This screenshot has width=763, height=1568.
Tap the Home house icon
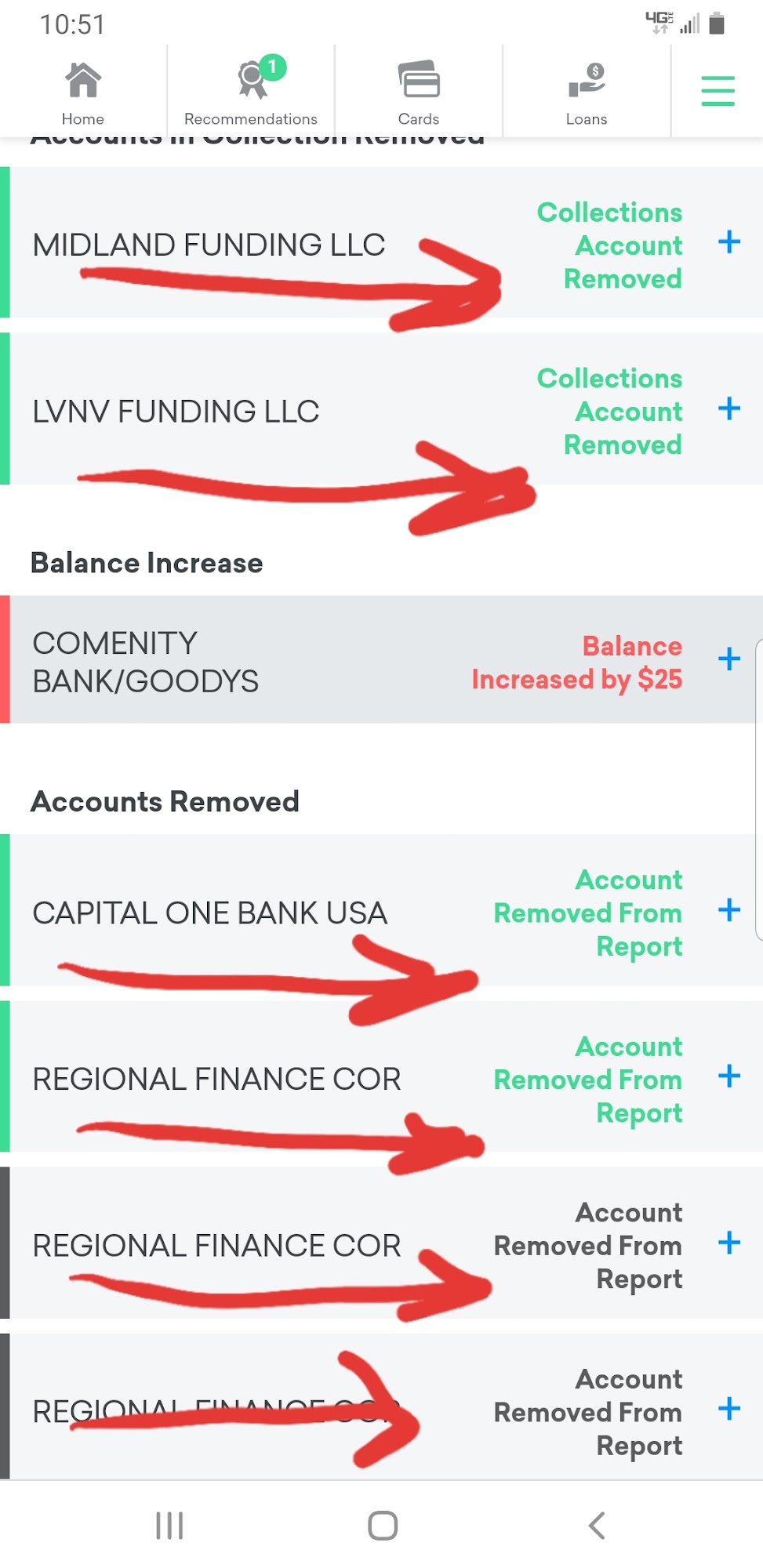[x=82, y=80]
